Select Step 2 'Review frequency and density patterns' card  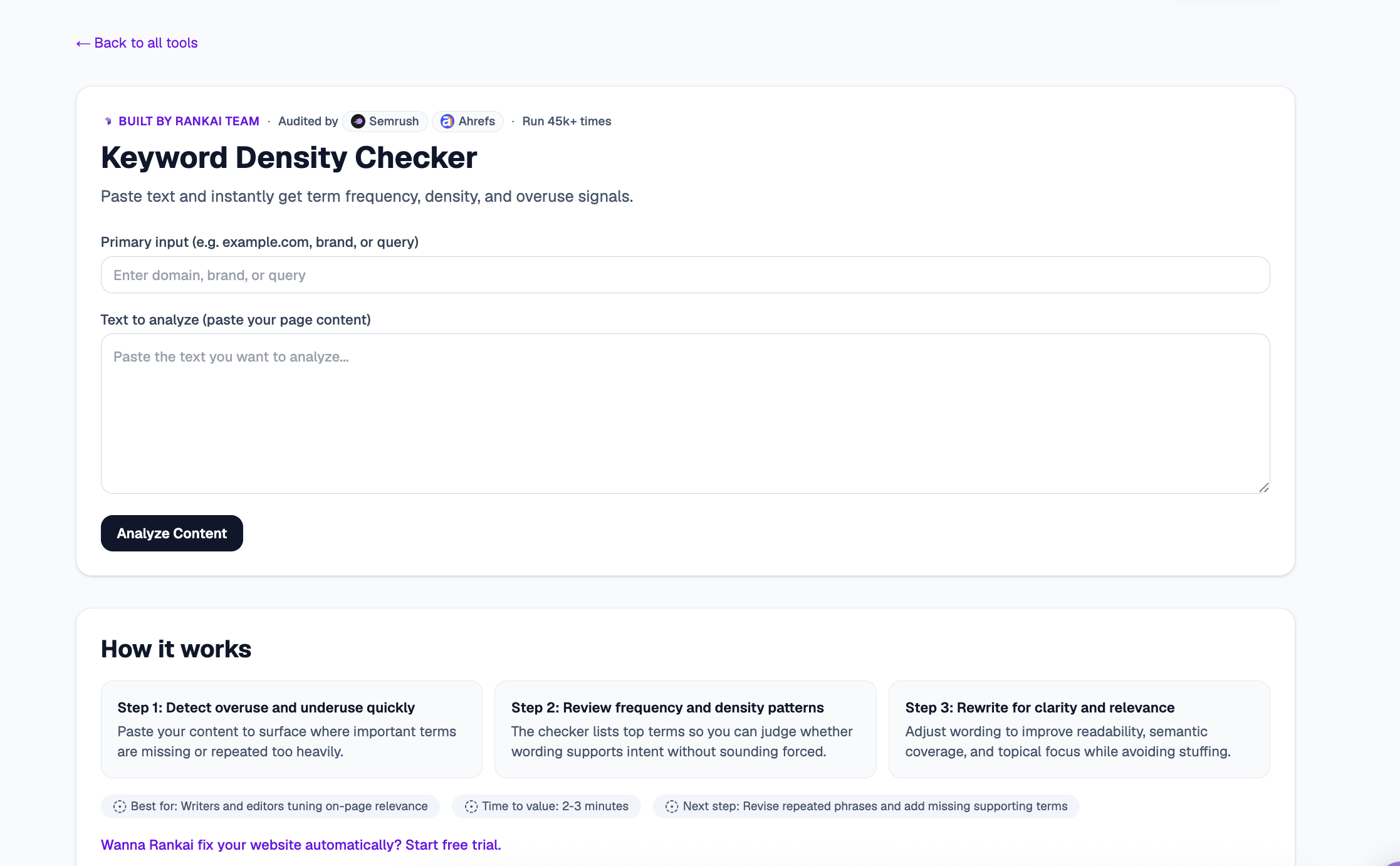685,729
